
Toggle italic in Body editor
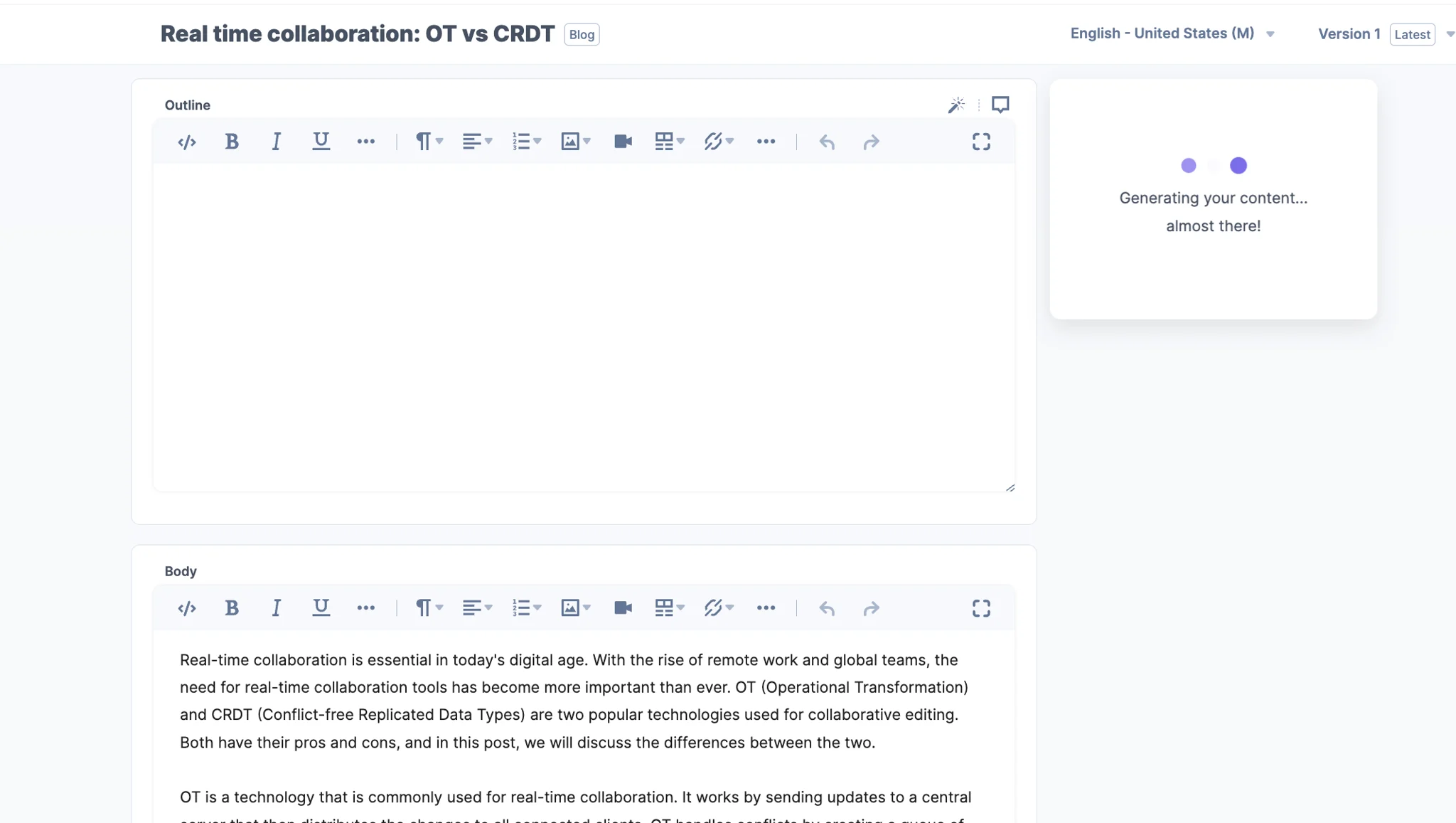coord(276,607)
